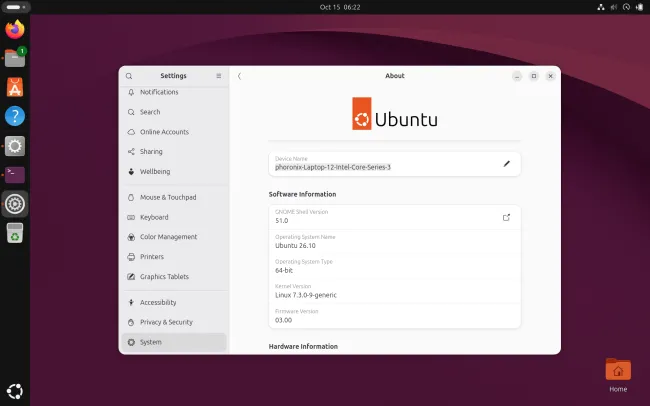Click the active Settings icon in dock
The image size is (650, 406).
(x=15, y=204)
